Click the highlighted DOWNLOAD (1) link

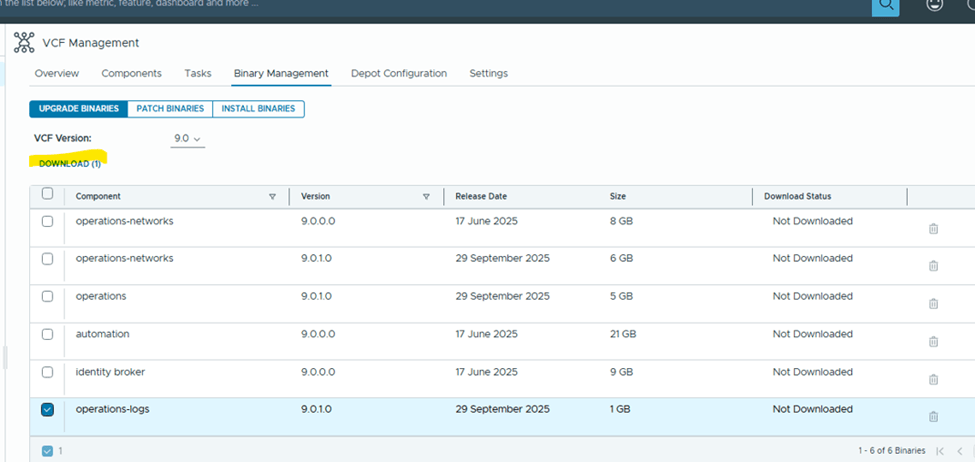coord(70,163)
